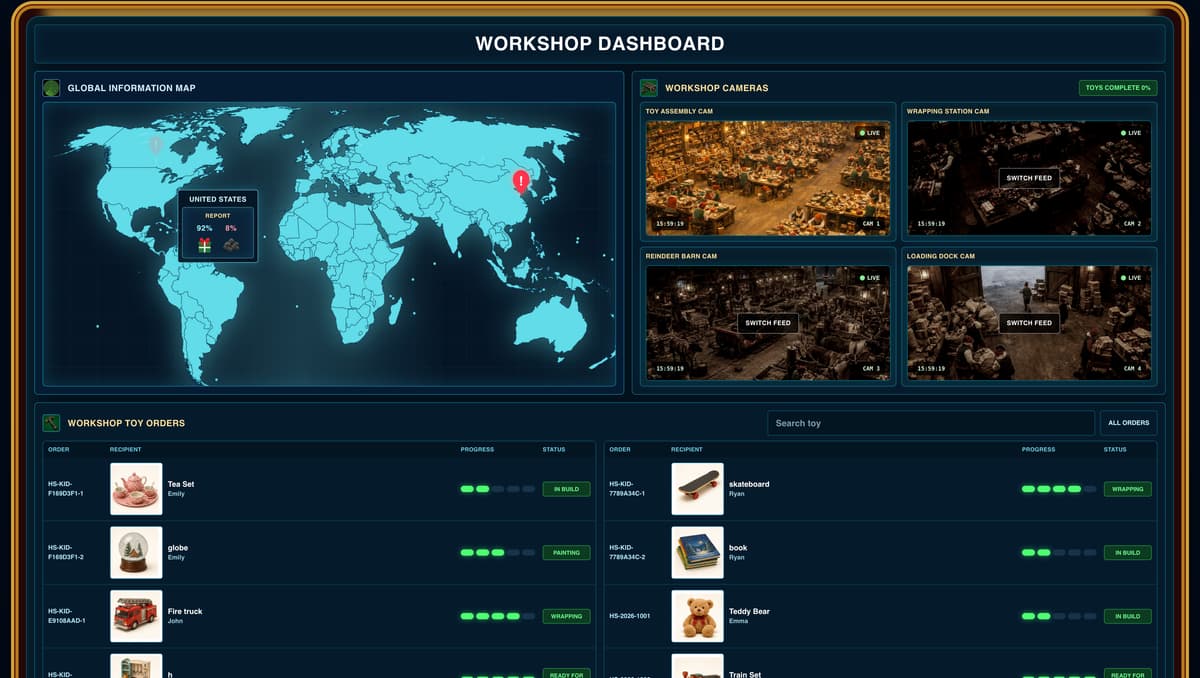
Task: Click the LIVE indicator on Loading Dock Cam
Action: [x=1130, y=278]
